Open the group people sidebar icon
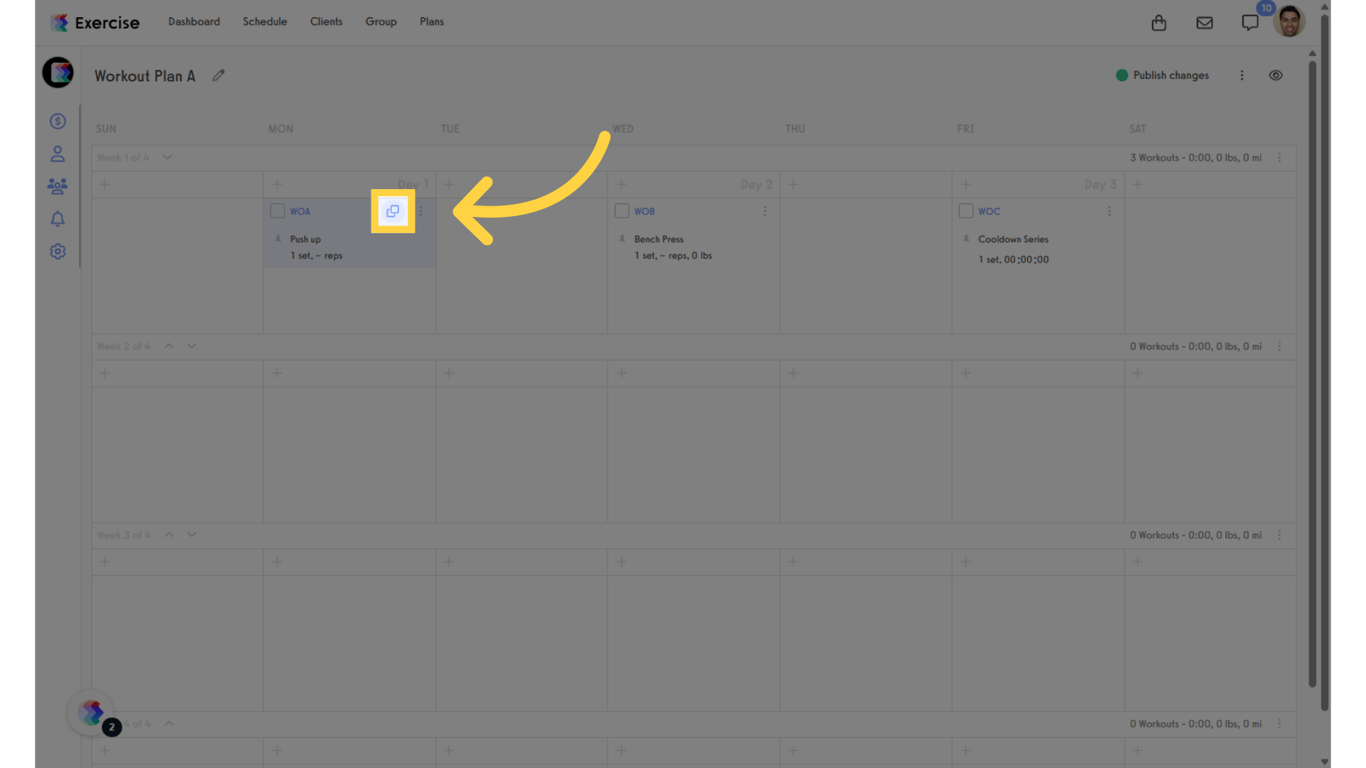This screenshot has width=1366, height=768. 58,186
